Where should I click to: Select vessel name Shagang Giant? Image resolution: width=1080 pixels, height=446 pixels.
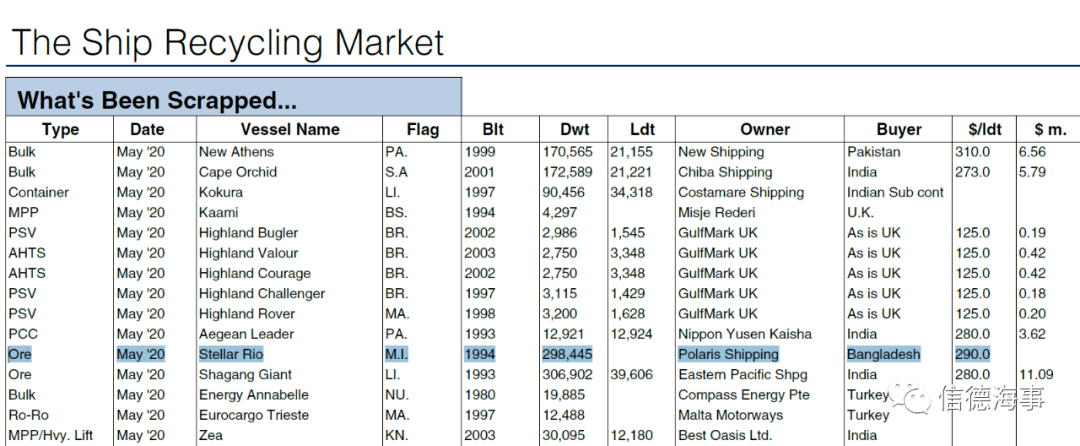coord(245,374)
